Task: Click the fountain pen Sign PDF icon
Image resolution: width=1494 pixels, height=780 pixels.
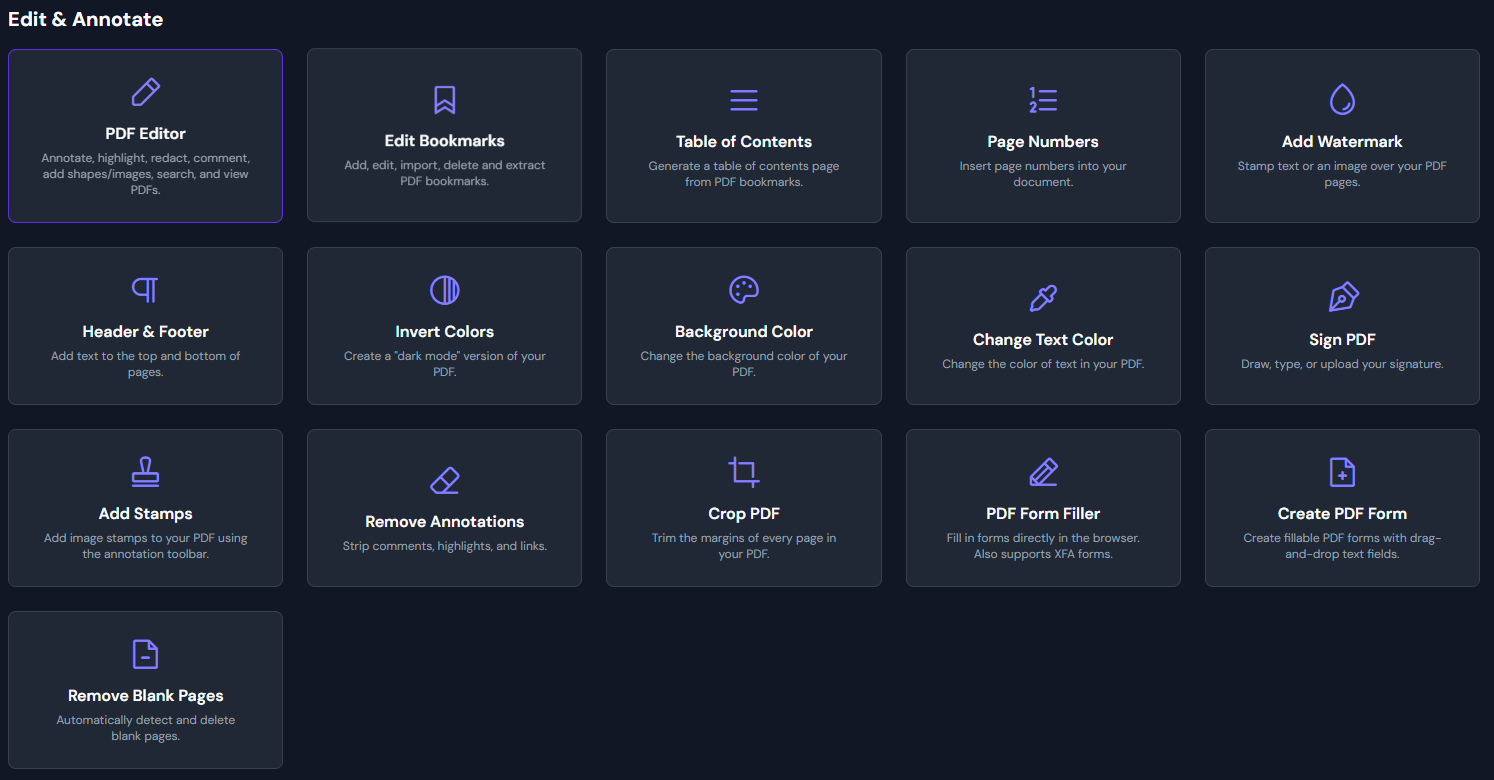Action: point(1342,298)
